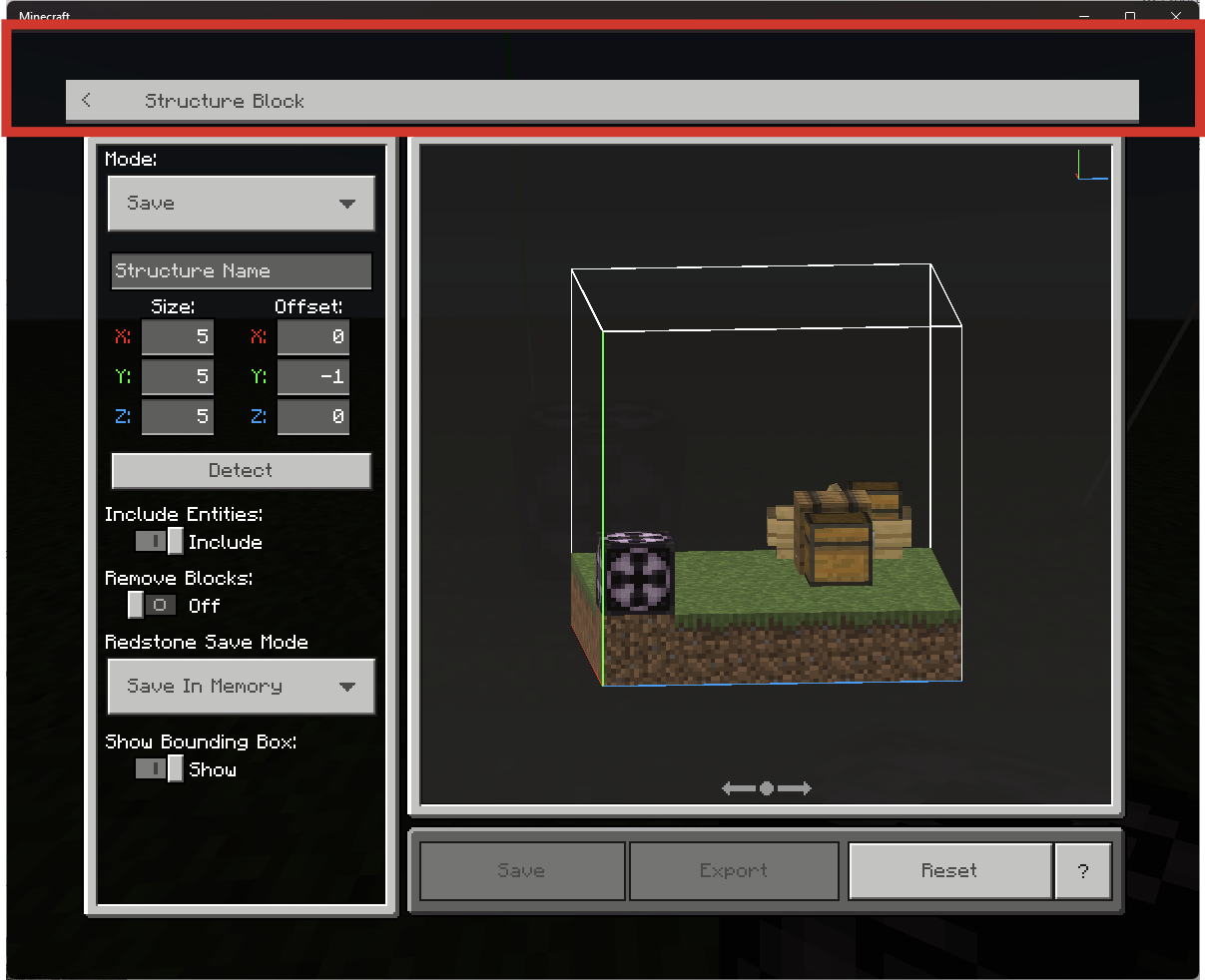
Task: Click the XYZ axis indicator in preview corner
Action: (1091, 165)
